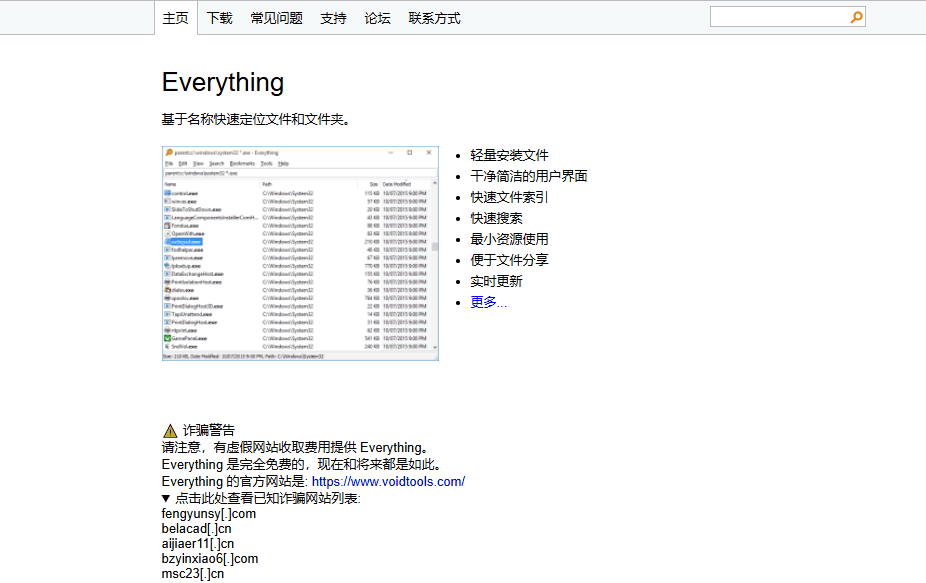Open the 支持 navigation item
926x583 pixels.
click(x=333, y=18)
